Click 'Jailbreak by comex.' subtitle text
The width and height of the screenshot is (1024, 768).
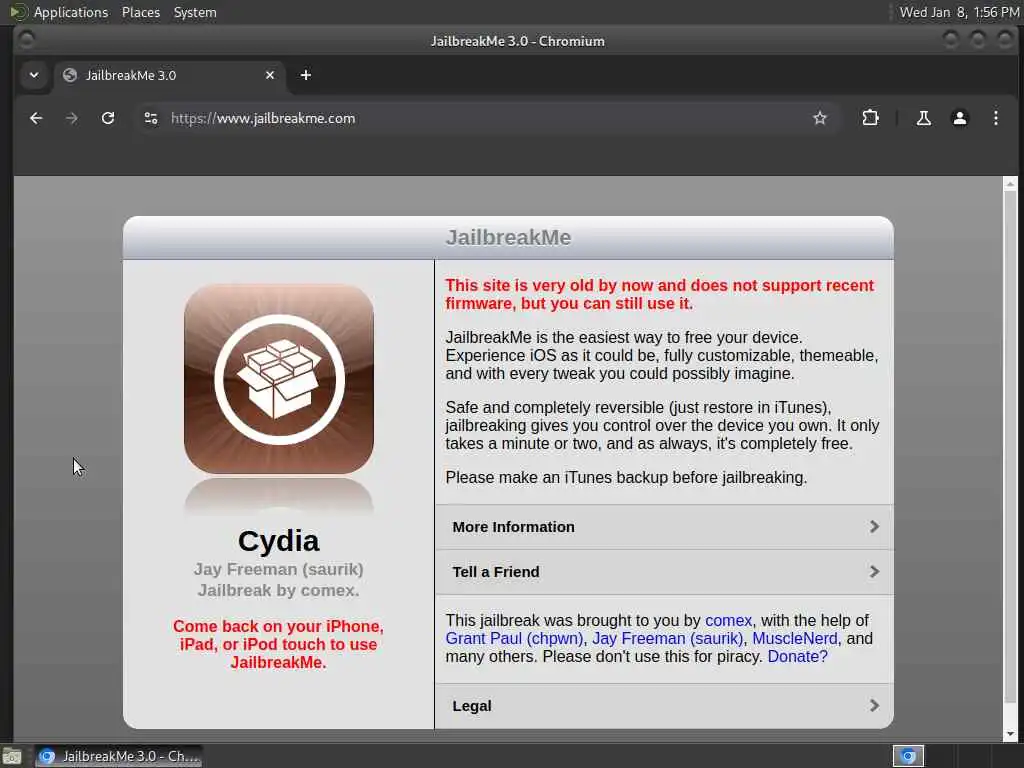click(278, 590)
